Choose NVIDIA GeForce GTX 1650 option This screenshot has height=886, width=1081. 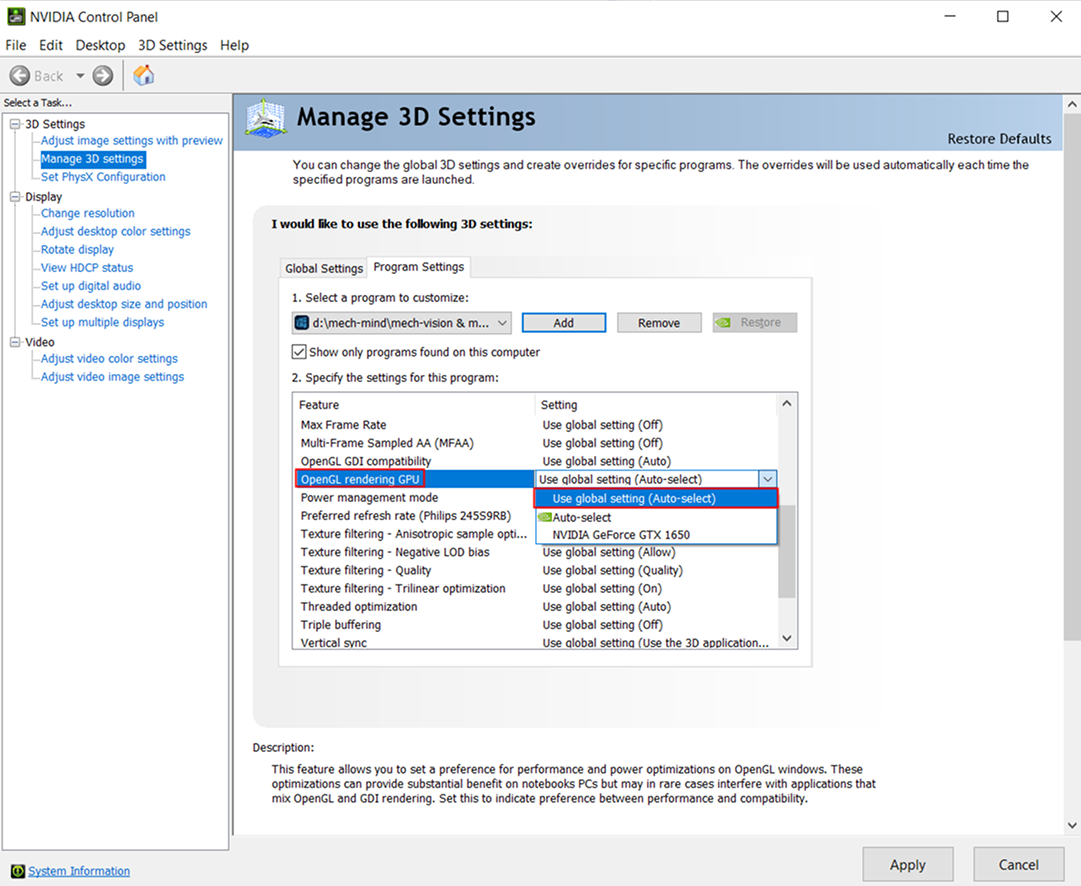(x=656, y=535)
